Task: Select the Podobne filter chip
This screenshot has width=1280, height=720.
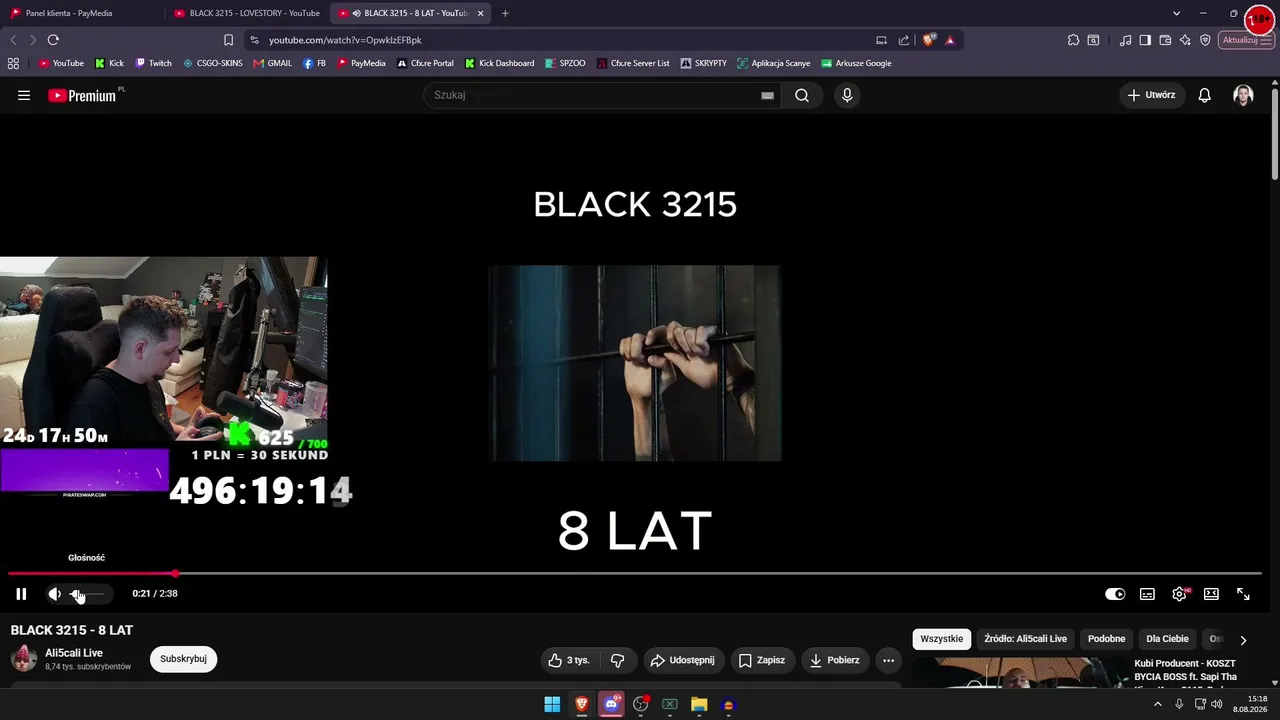Action: point(1106,639)
